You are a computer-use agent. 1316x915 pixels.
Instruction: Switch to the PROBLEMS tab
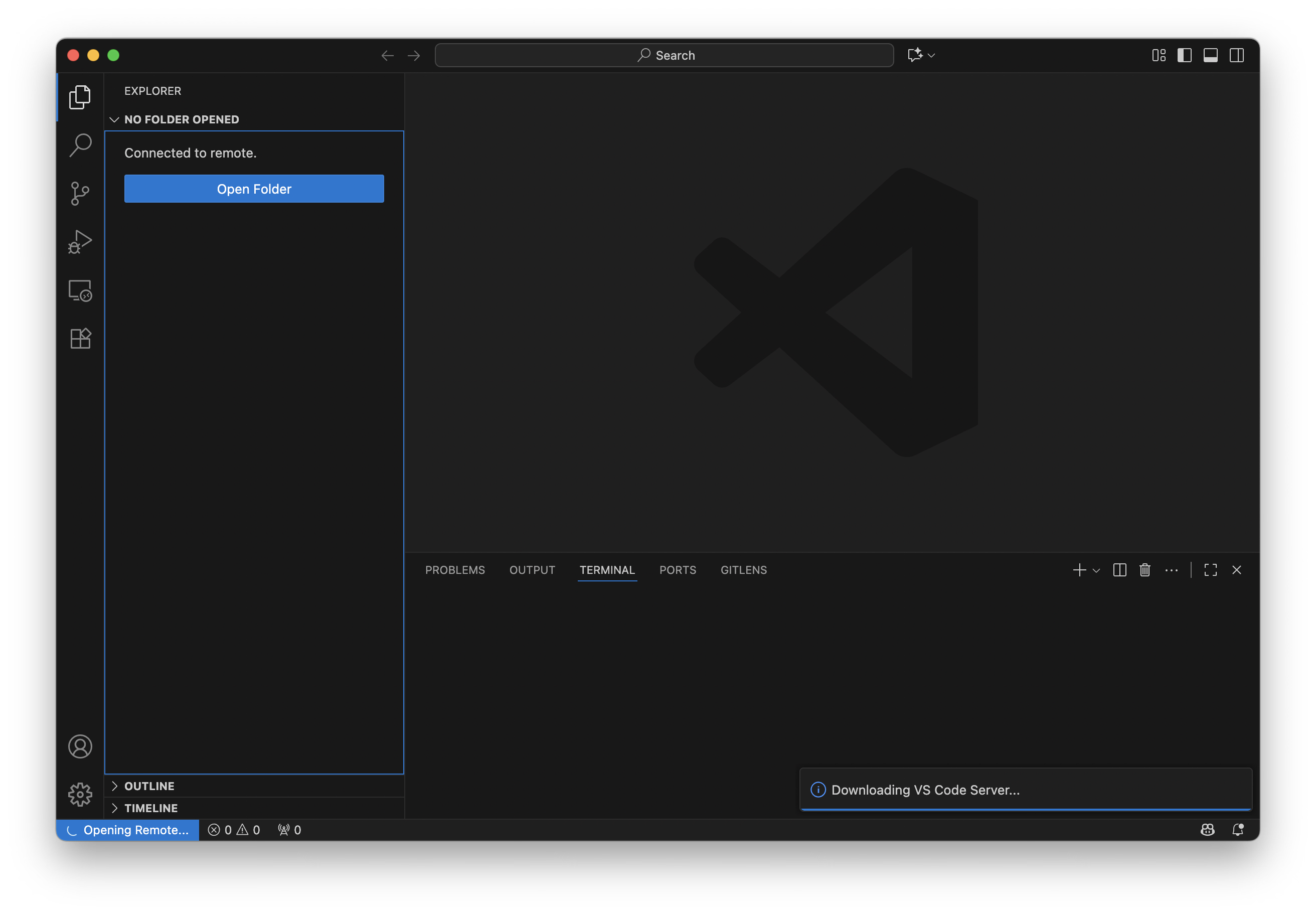pyautogui.click(x=454, y=570)
